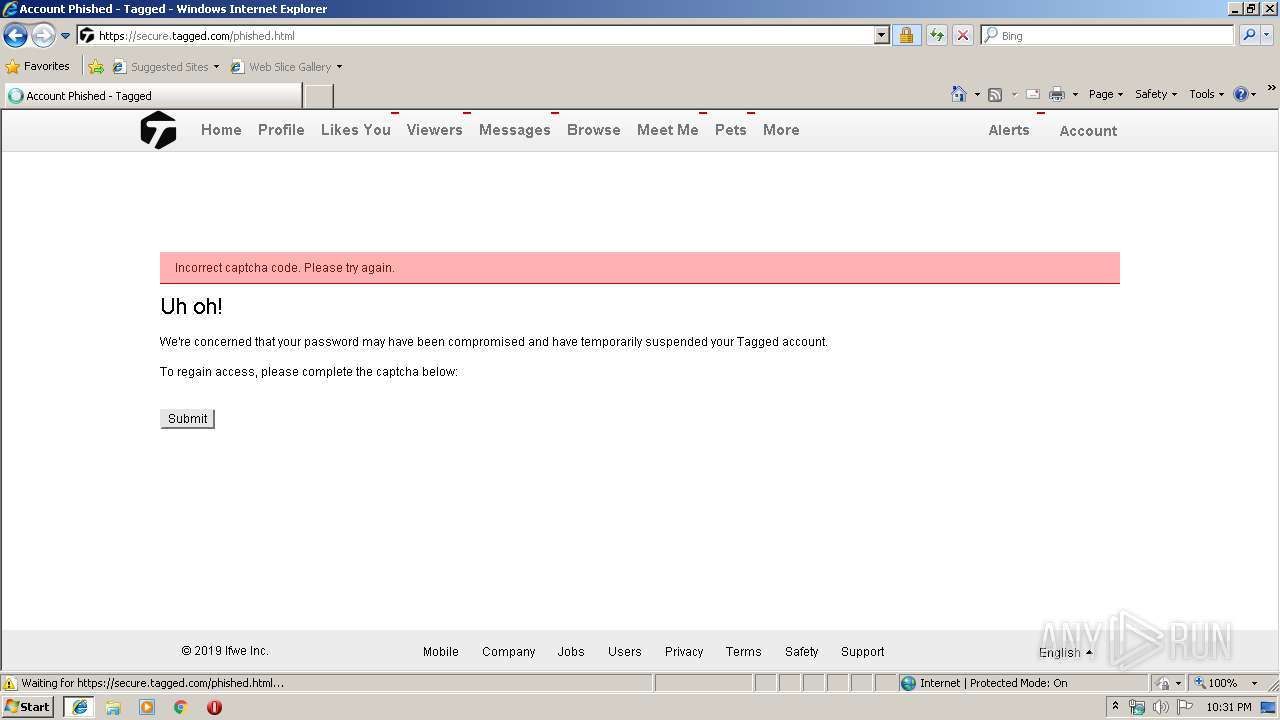This screenshot has height=720, width=1280.
Task: Open the Support footer link
Action: [863, 652]
